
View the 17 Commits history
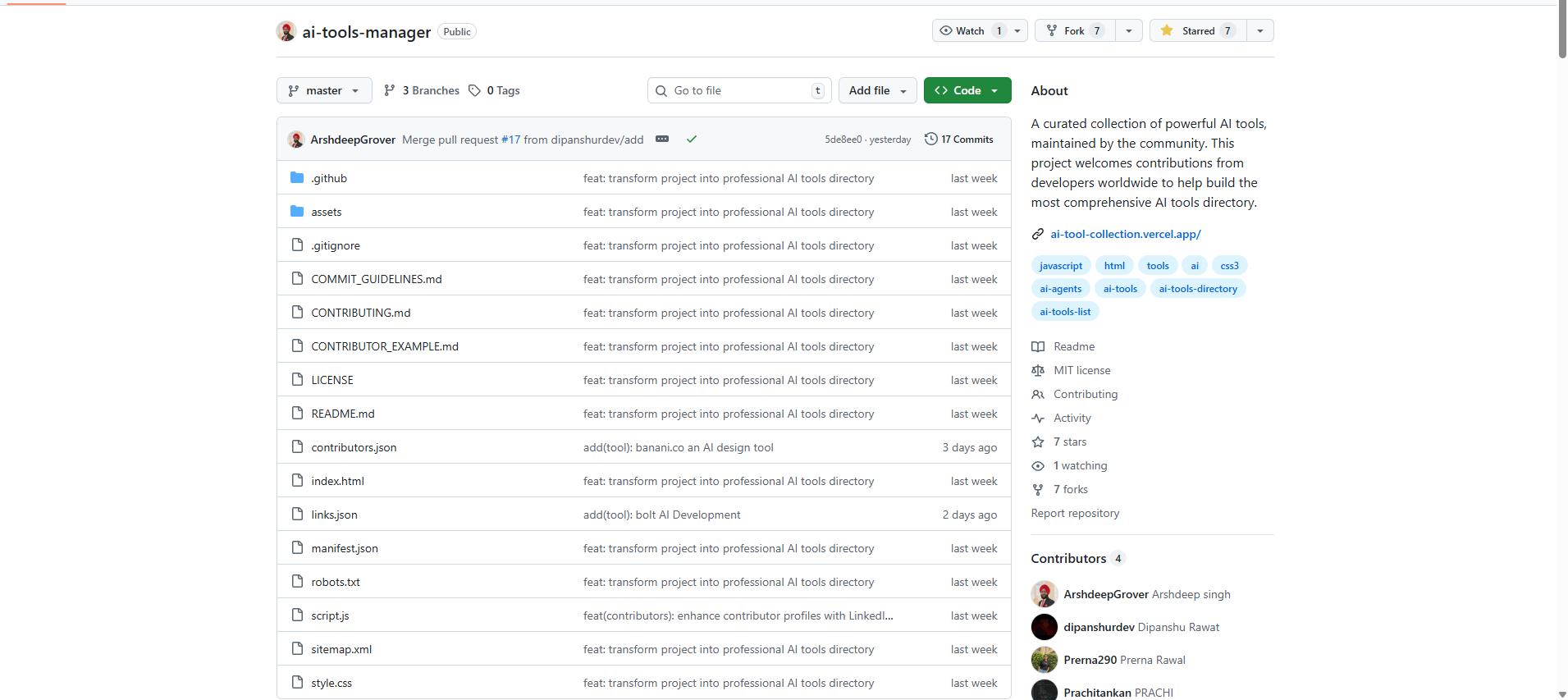(958, 139)
